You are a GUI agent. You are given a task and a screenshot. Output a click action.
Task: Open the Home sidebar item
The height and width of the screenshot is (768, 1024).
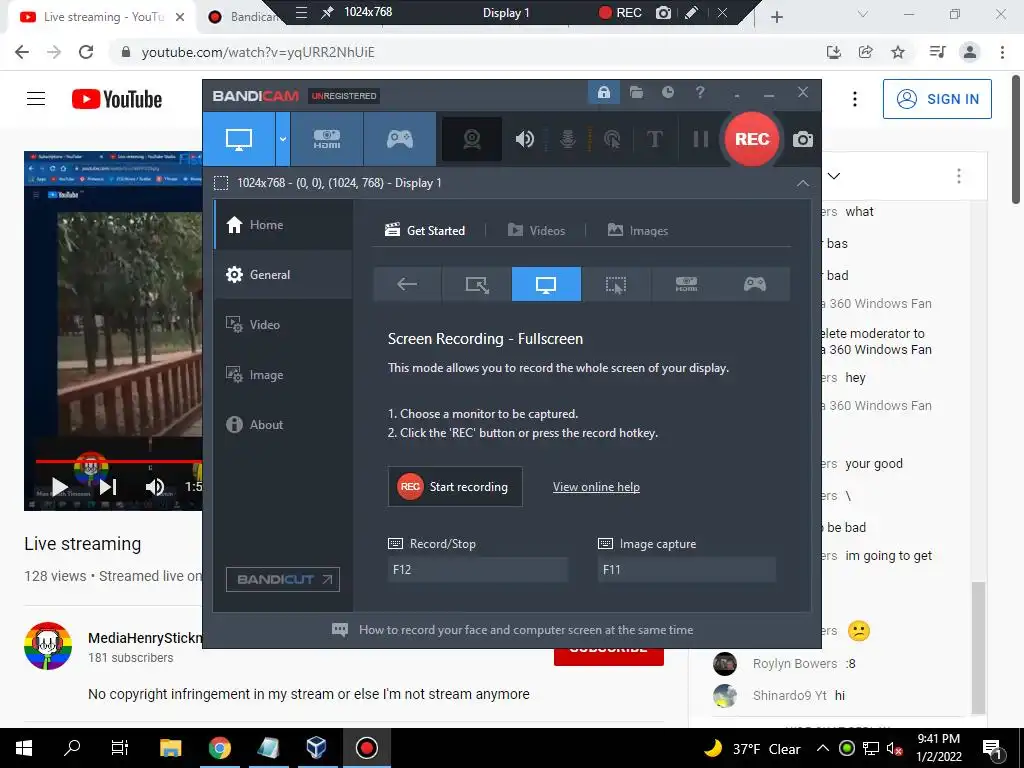pos(283,225)
